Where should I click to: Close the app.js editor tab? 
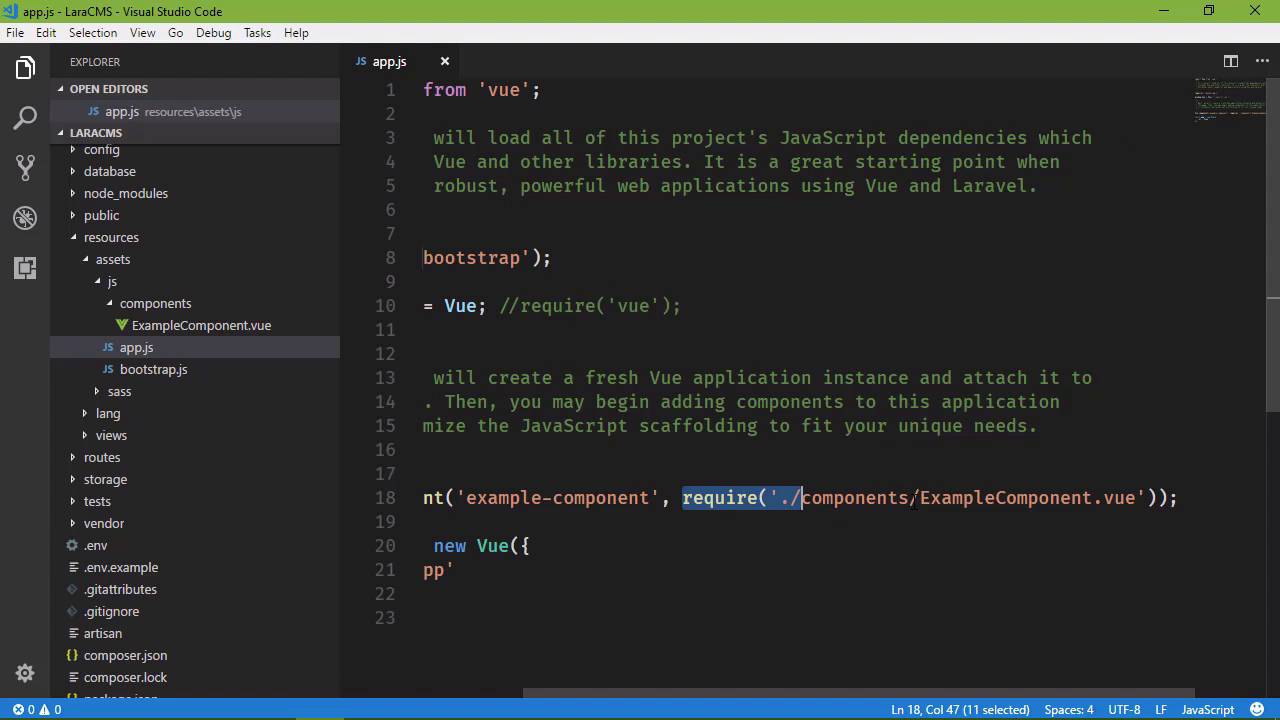click(x=445, y=61)
